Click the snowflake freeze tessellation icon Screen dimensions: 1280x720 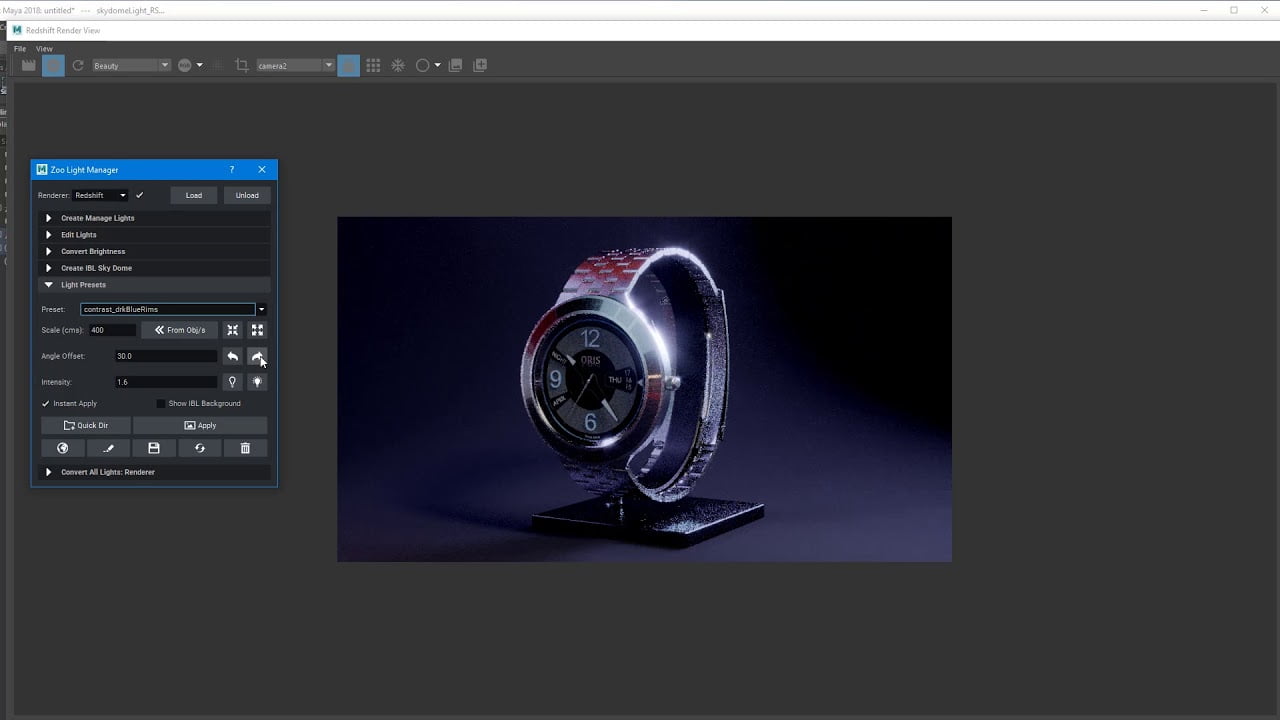click(x=398, y=65)
